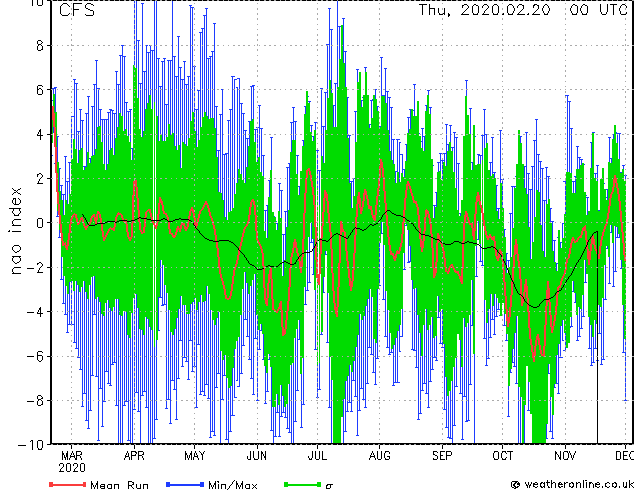Click the CFS model label
Image resolution: width=634 pixels, height=490 pixels.
[x=77, y=10]
